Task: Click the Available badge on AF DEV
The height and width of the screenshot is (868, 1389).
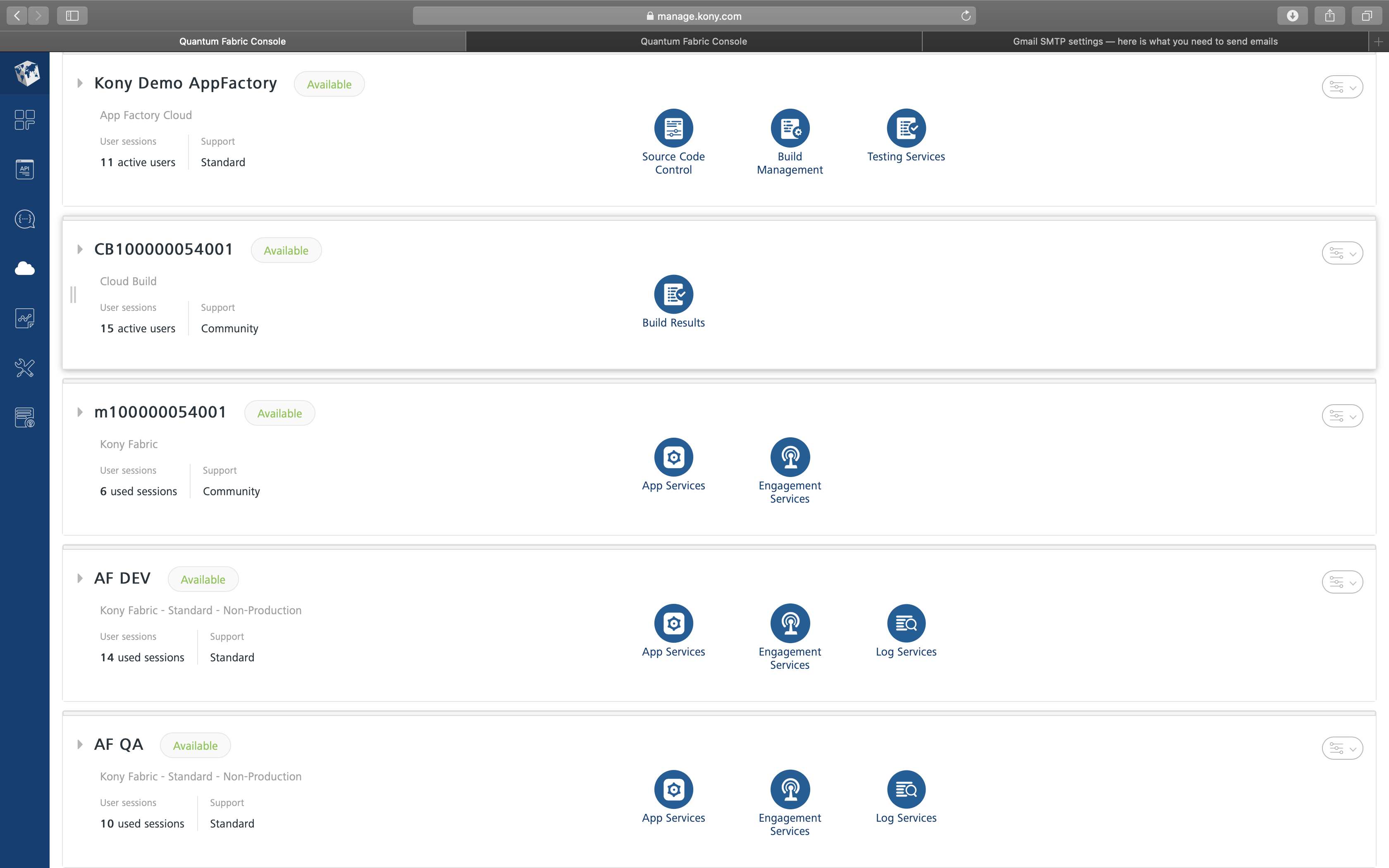Action: 203,579
